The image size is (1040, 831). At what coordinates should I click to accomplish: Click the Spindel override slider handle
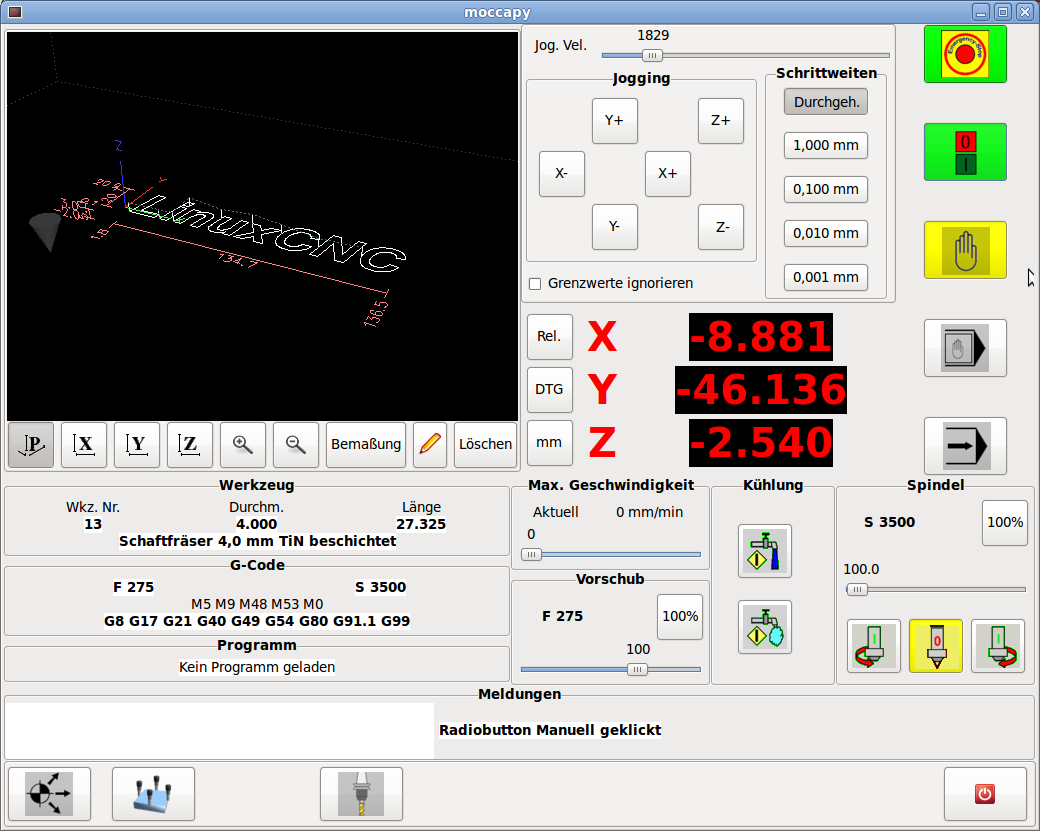(857, 590)
